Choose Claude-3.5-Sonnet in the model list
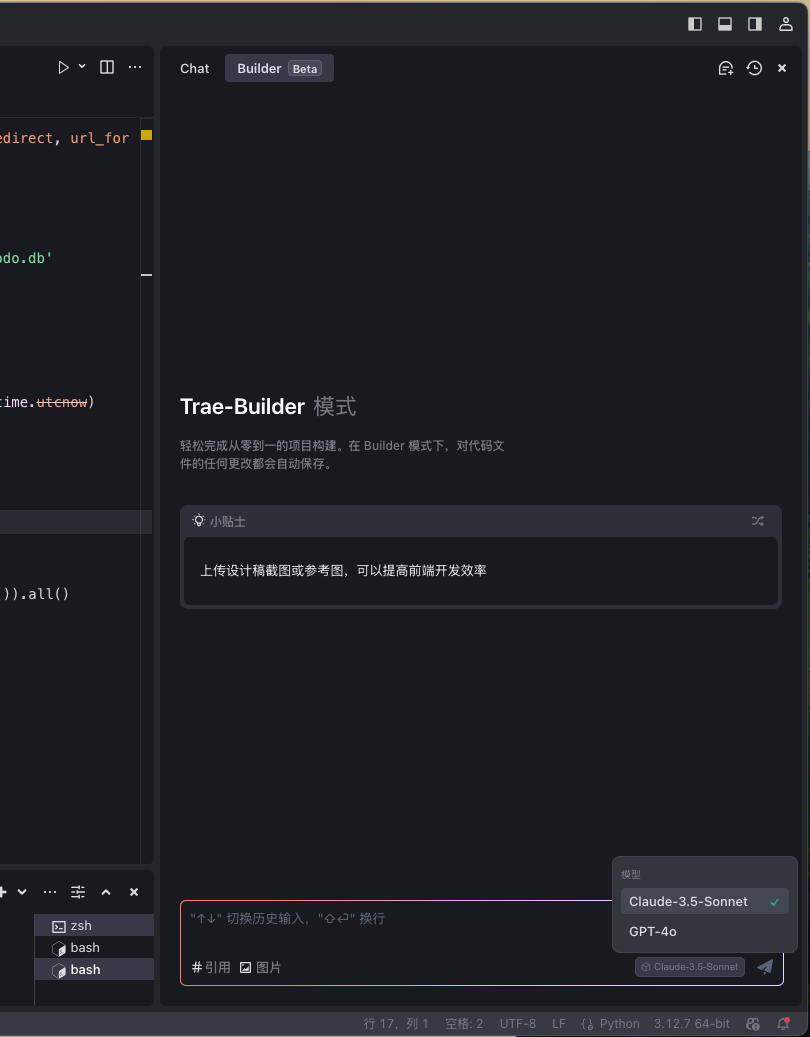 pos(704,901)
